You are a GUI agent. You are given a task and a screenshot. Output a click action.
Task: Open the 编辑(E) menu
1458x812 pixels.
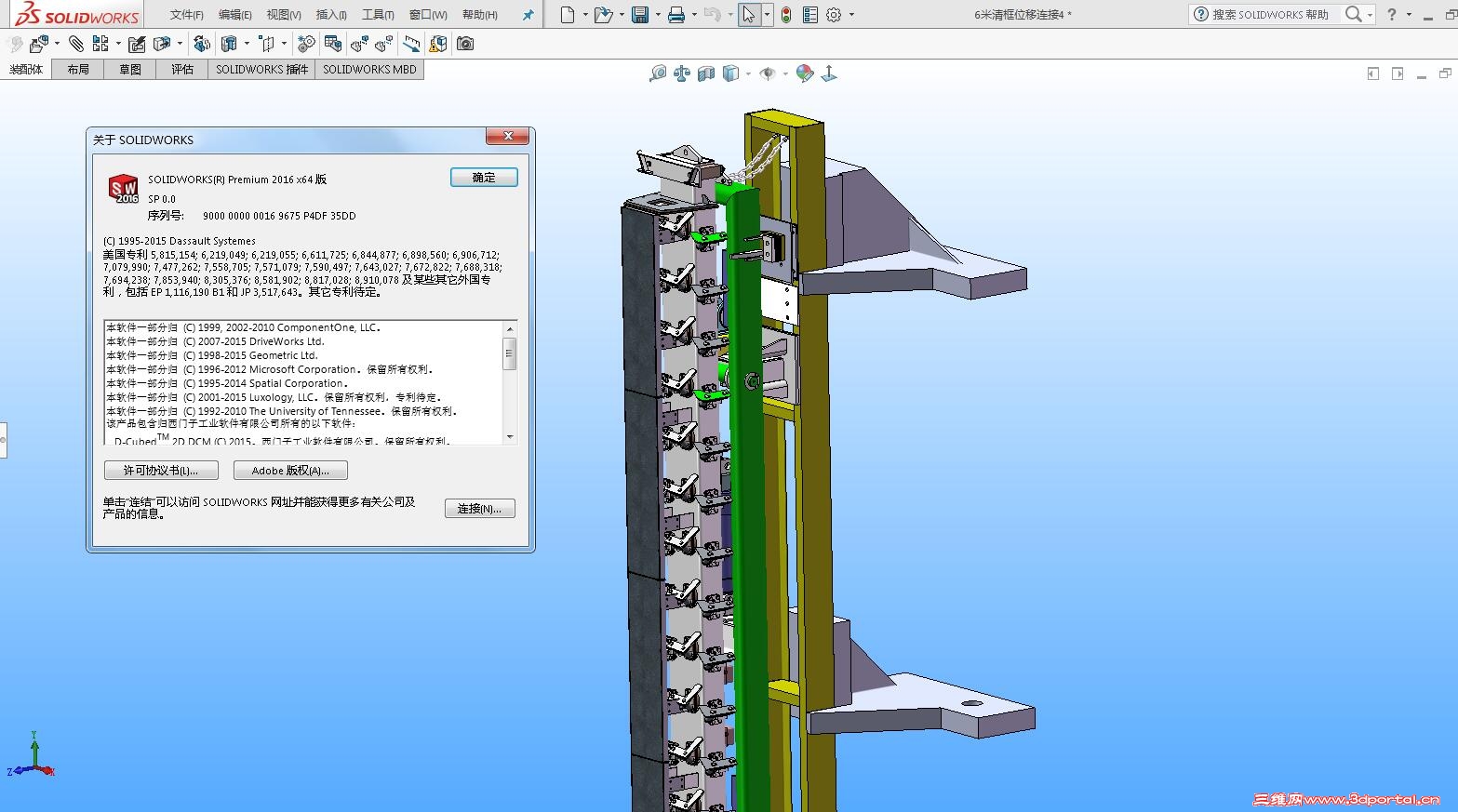click(235, 15)
